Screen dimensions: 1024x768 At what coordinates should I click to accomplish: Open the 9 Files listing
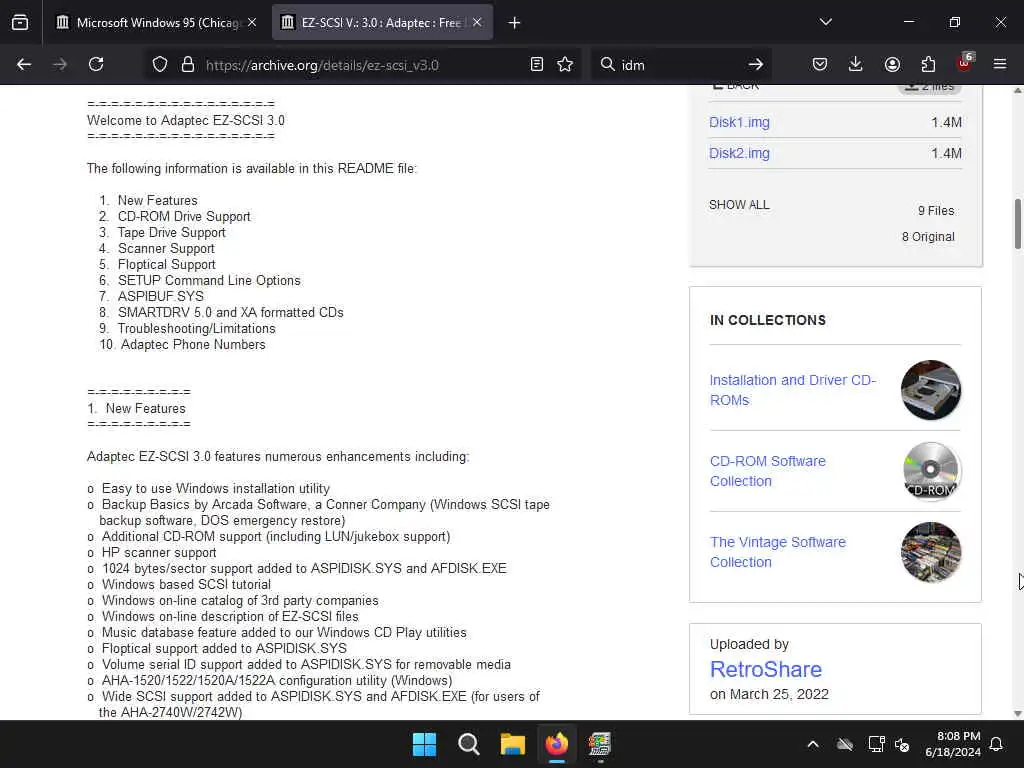(x=936, y=211)
